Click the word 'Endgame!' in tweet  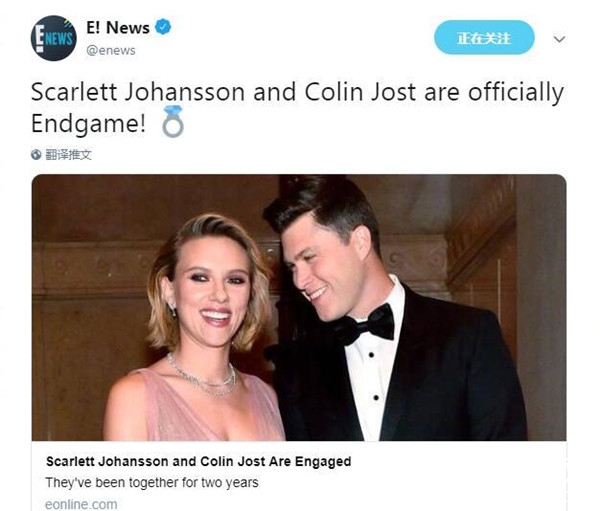[88, 124]
